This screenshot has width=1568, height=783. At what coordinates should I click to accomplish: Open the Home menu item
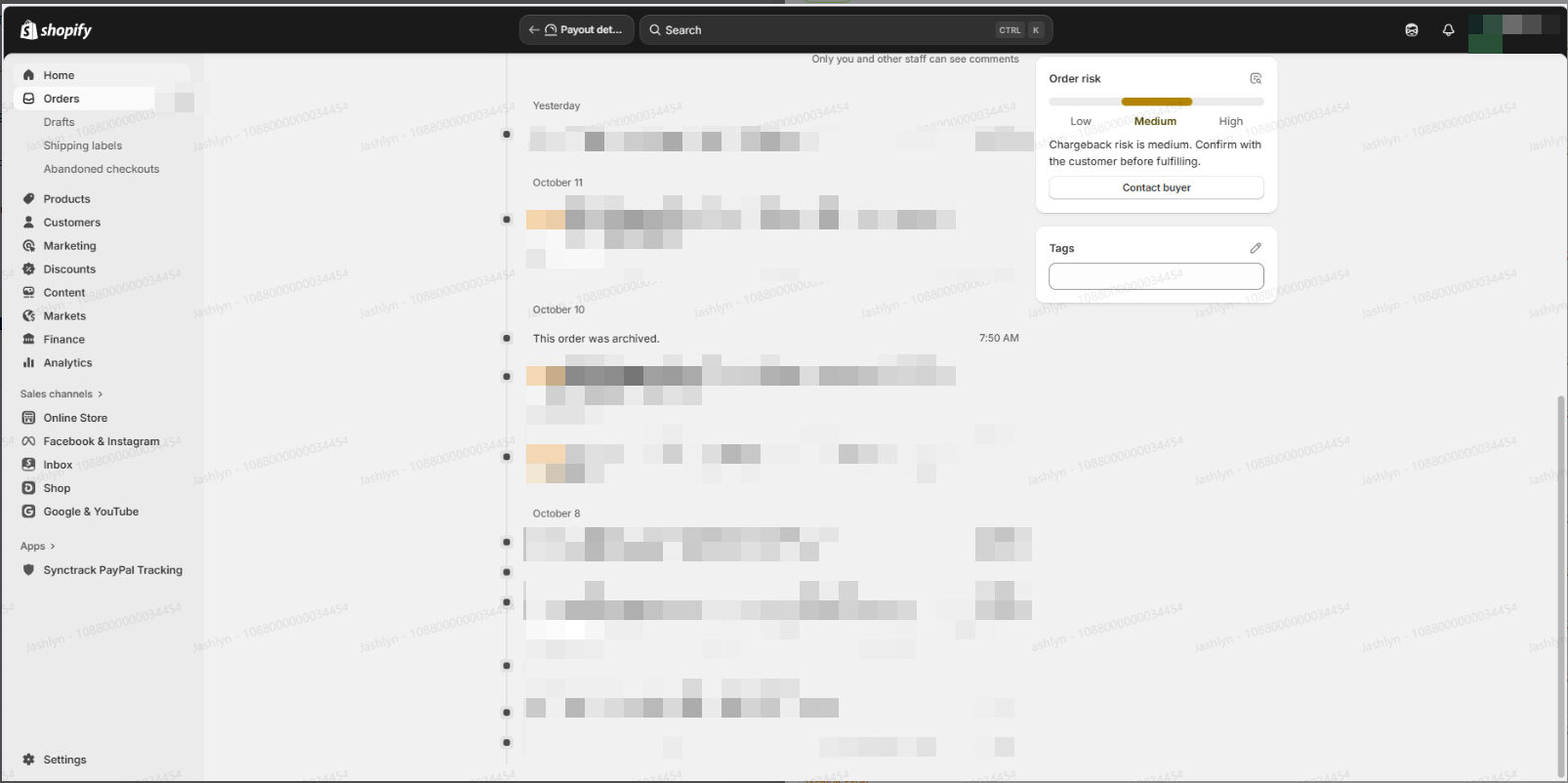59,75
